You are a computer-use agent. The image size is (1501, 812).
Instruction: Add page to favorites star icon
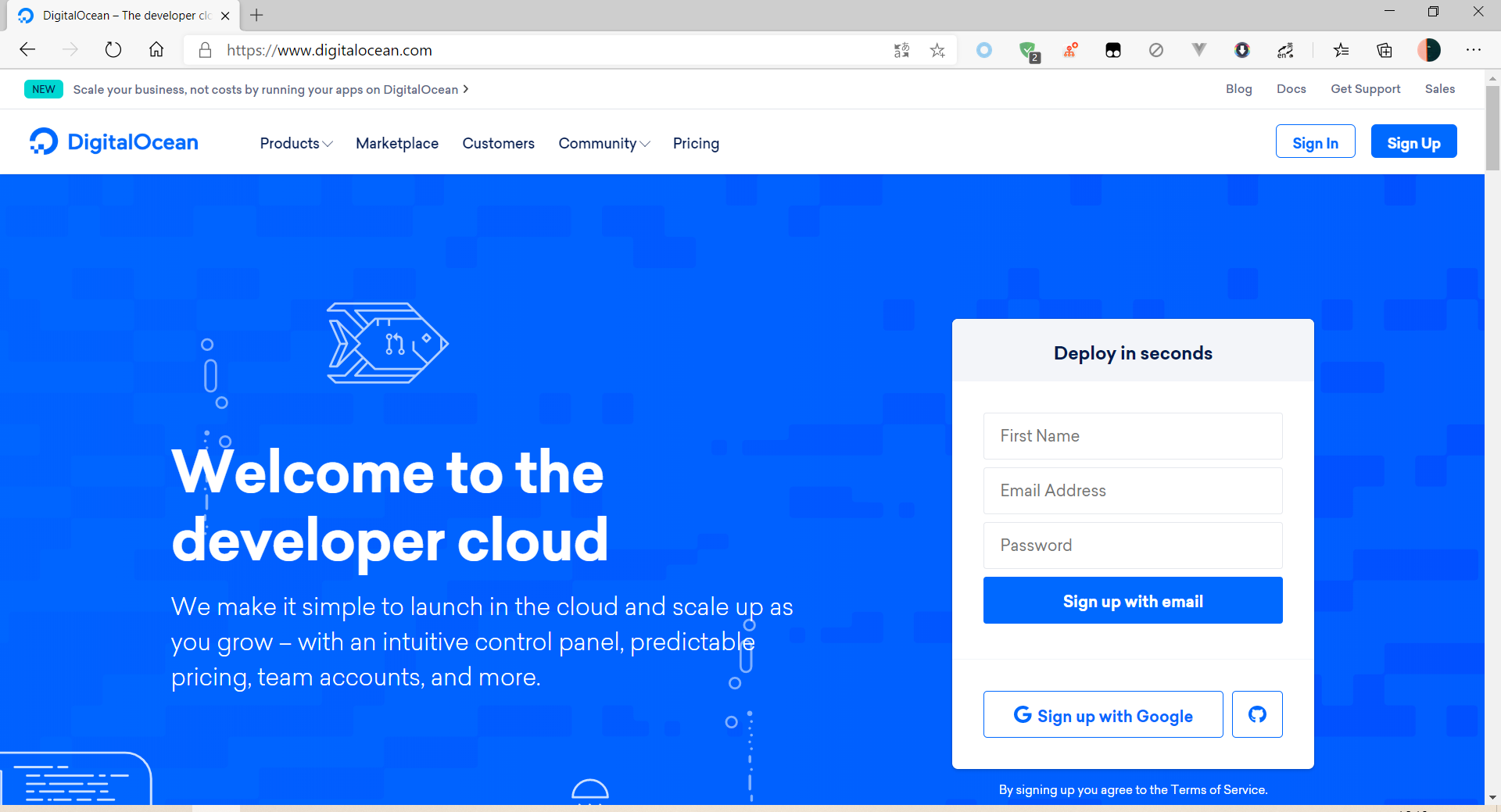[x=937, y=50]
